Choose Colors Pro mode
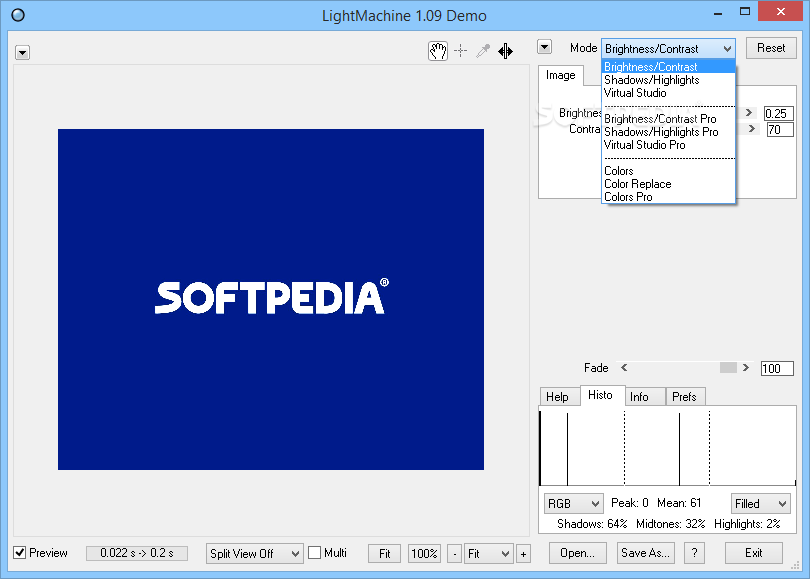 pyautogui.click(x=668, y=197)
